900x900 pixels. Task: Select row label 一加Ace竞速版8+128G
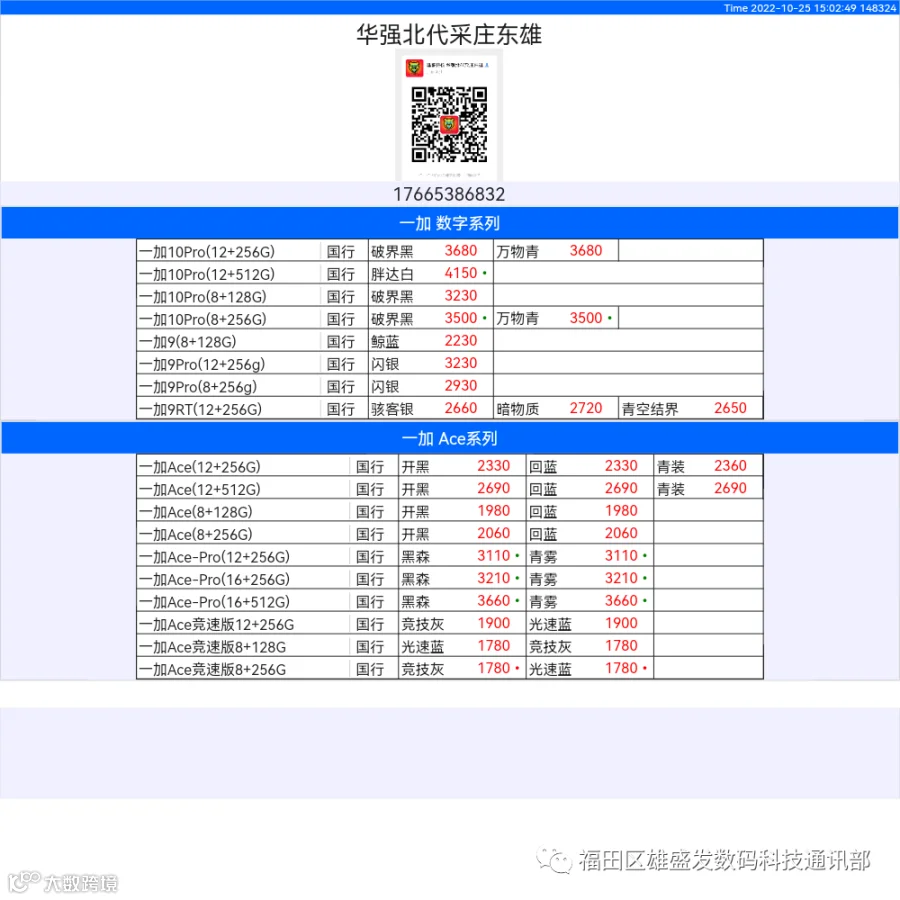point(212,647)
